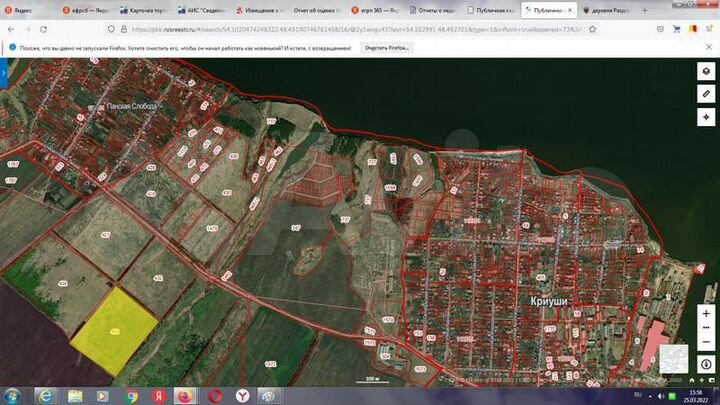This screenshot has width=720, height=405.
Task: Open the Windows Start menu
Action: click(x=14, y=395)
